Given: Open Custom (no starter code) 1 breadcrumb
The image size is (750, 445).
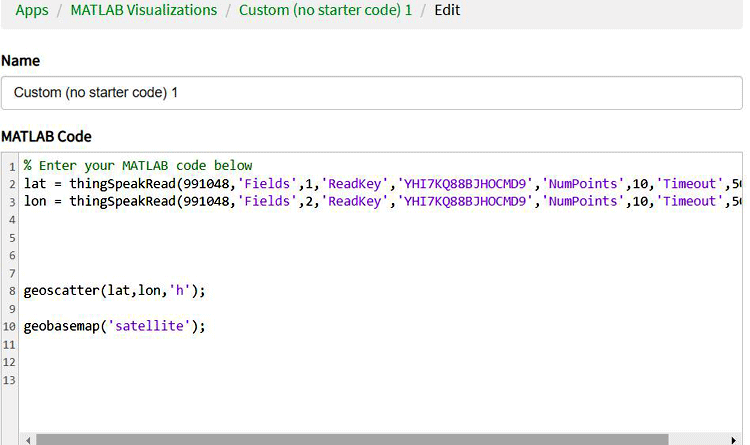Looking at the screenshot, I should (x=325, y=10).
